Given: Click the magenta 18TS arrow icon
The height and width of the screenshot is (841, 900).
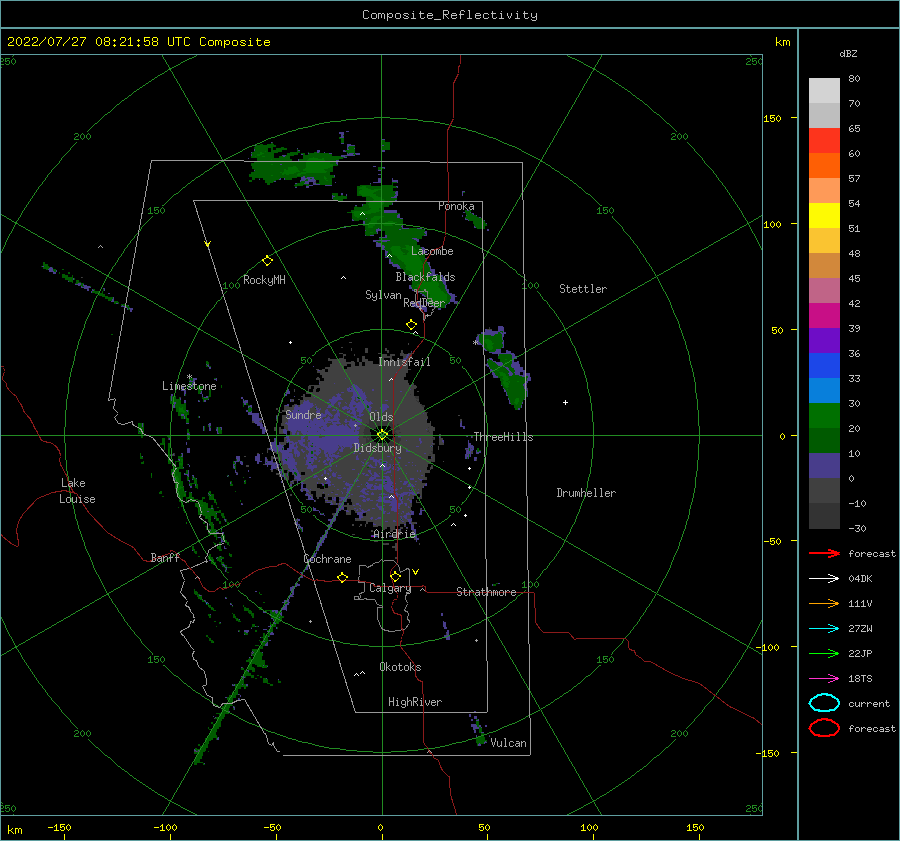Looking at the screenshot, I should (x=824, y=679).
